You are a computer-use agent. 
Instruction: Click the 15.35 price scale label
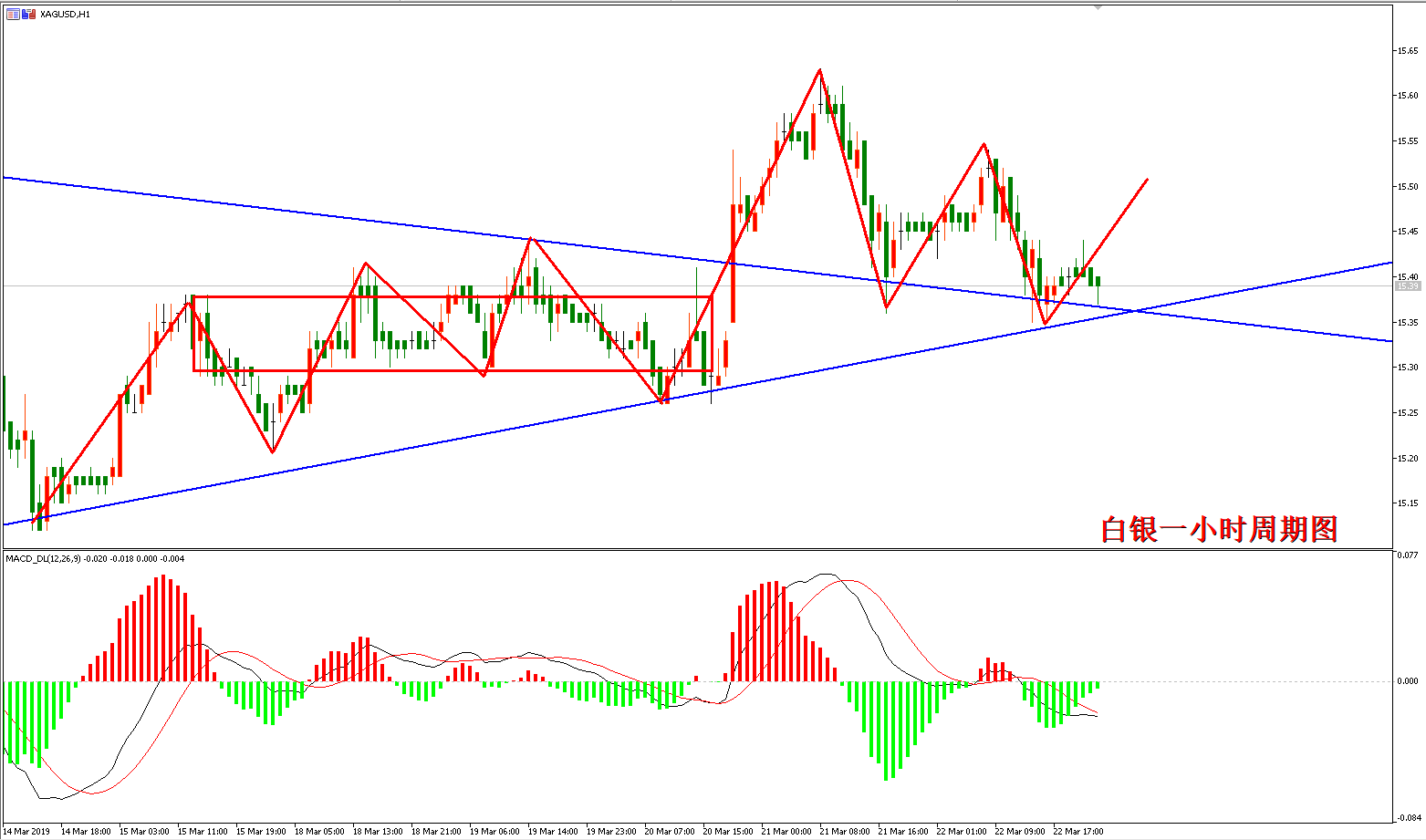pyautogui.click(x=1408, y=323)
